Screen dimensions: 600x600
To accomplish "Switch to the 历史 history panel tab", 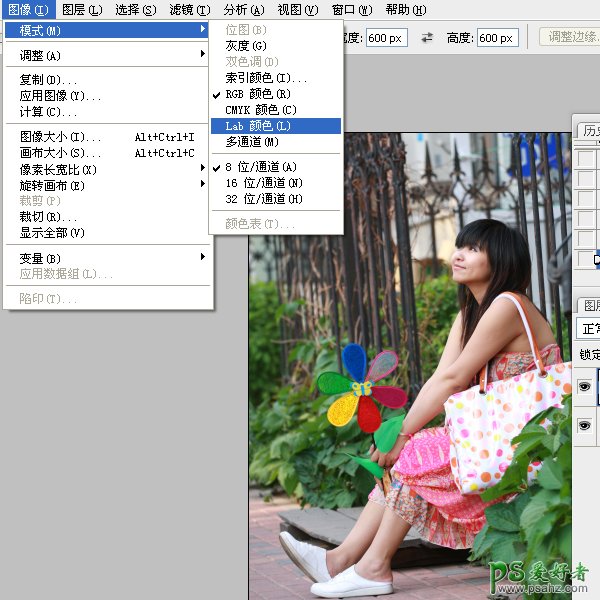I will tap(591, 131).
